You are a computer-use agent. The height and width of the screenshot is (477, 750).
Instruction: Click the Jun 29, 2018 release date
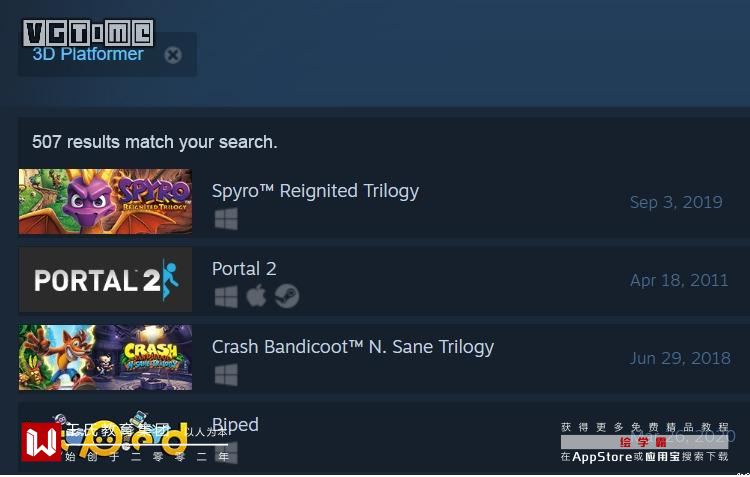(680, 358)
